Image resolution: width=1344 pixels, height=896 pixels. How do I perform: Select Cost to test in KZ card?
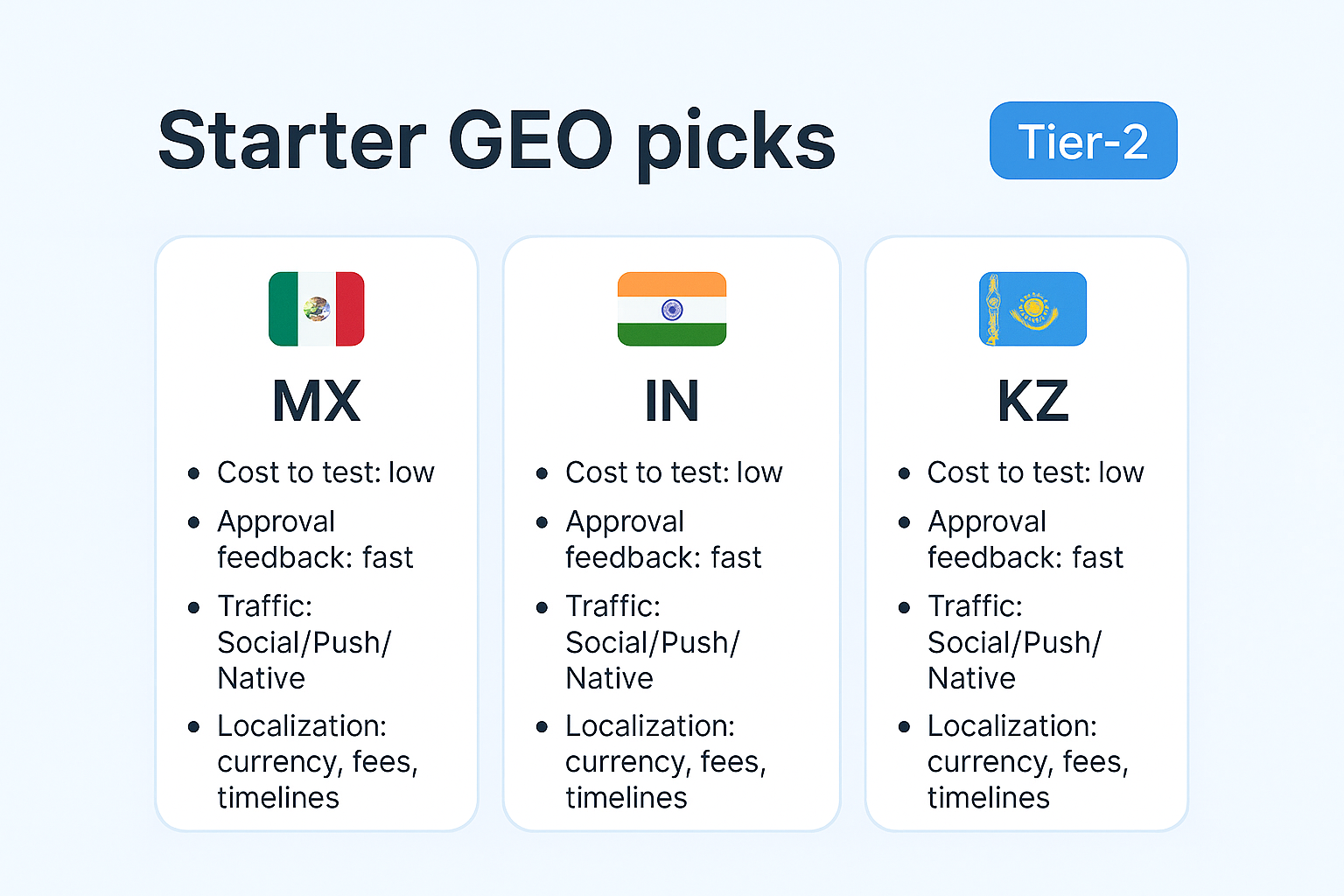click(x=1036, y=472)
